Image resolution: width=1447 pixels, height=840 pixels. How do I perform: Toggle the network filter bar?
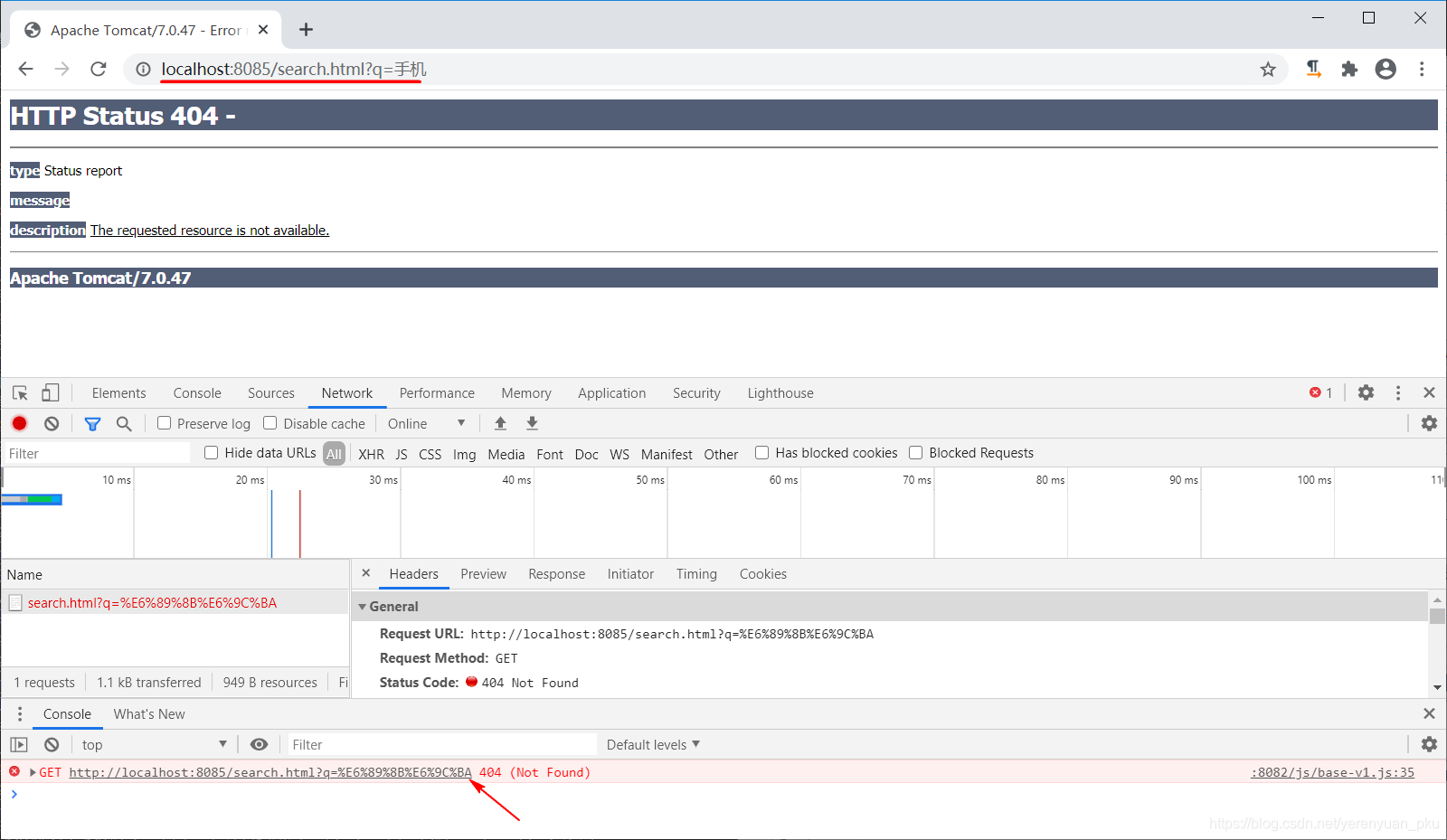pos(92,423)
